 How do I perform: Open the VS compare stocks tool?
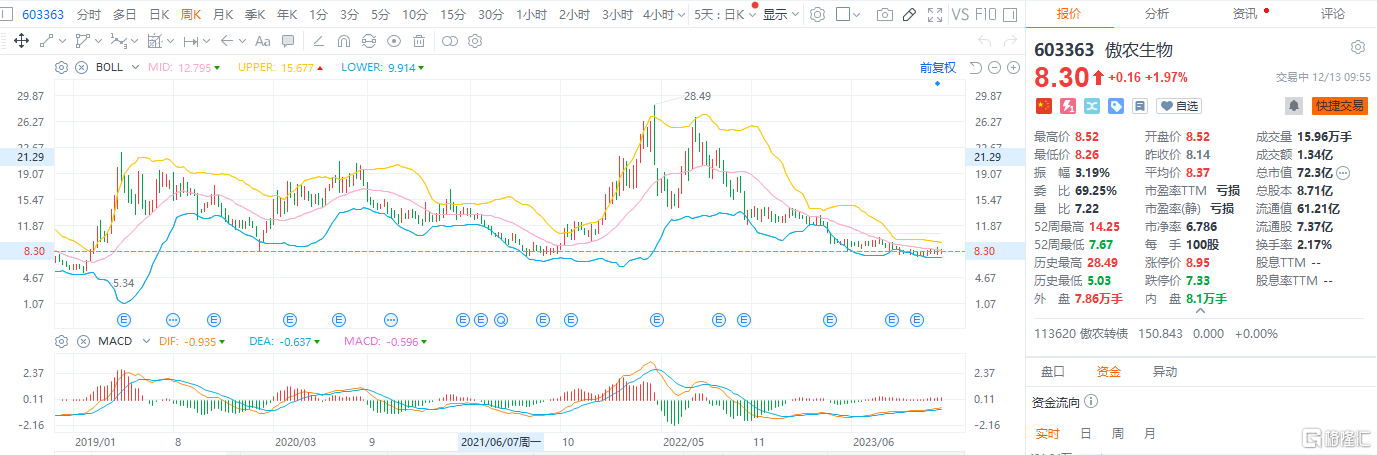pyautogui.click(x=960, y=15)
